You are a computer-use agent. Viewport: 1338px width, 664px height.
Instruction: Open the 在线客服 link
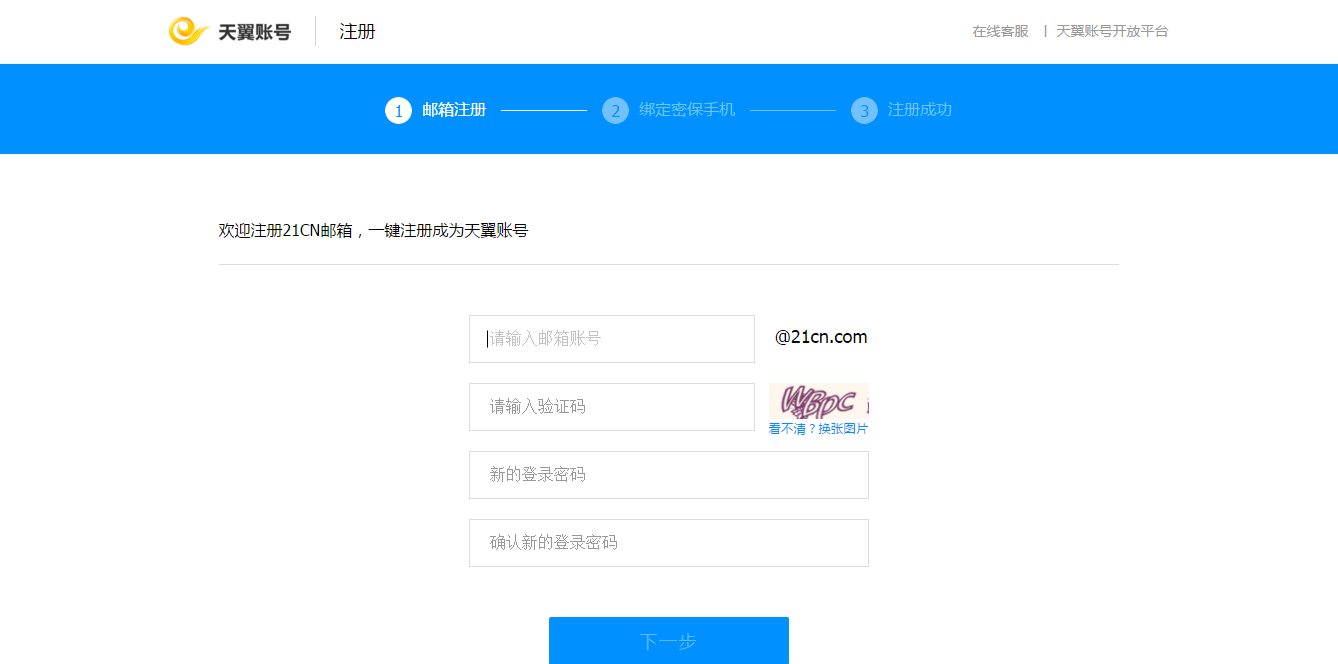[1000, 31]
